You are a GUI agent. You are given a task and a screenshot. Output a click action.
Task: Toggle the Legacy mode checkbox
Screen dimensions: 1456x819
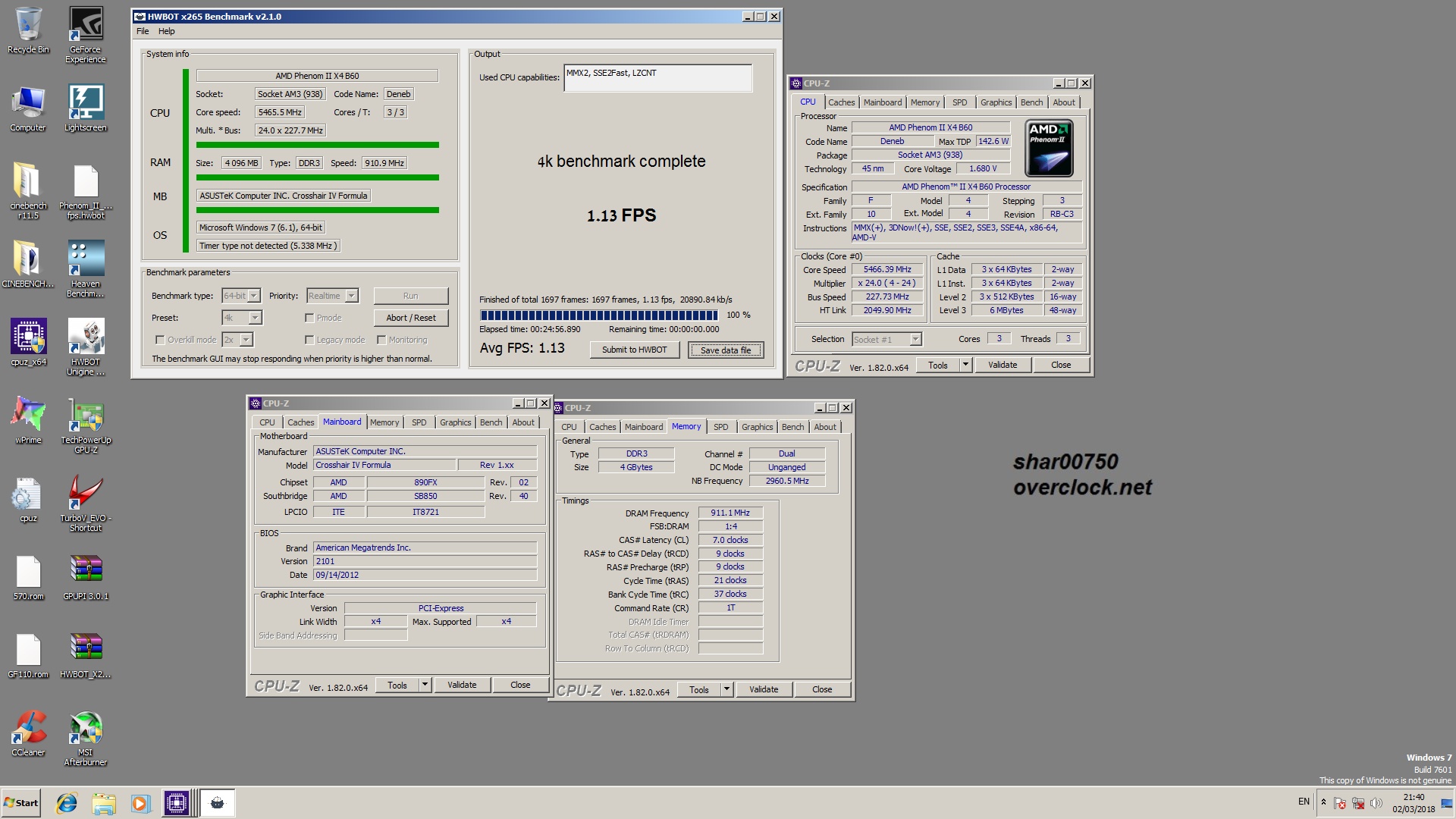click(x=309, y=340)
